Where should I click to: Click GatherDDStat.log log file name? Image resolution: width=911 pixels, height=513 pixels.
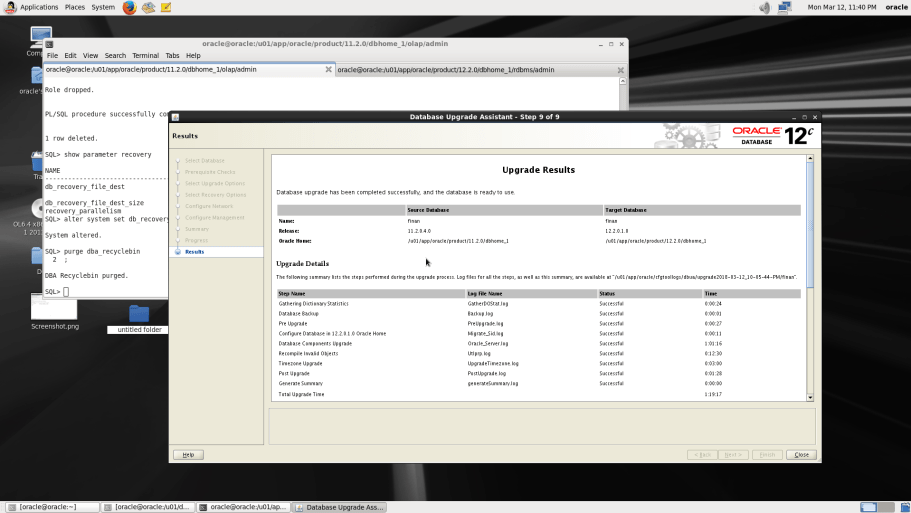[x=487, y=304]
